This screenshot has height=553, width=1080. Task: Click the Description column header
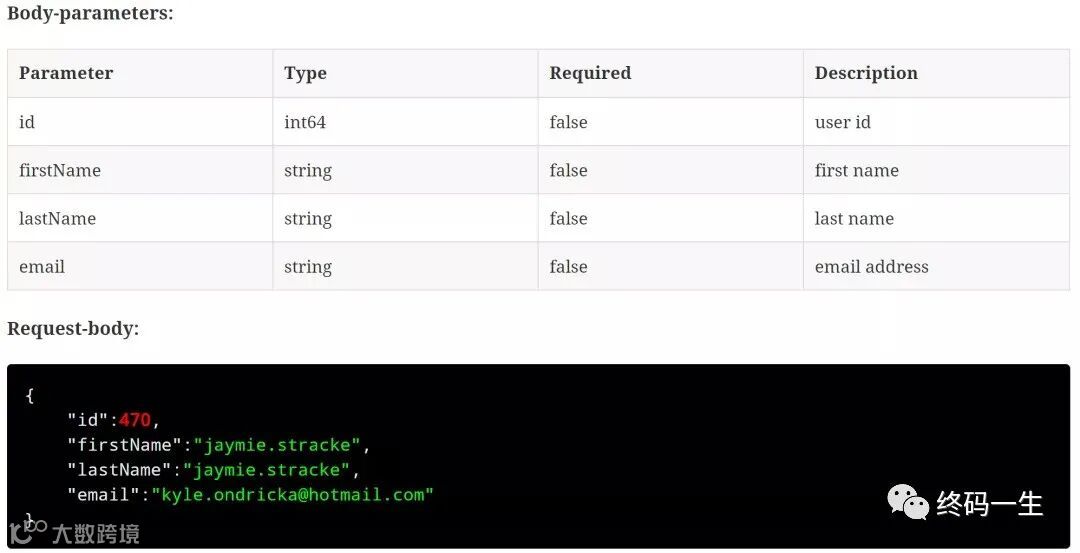point(866,73)
